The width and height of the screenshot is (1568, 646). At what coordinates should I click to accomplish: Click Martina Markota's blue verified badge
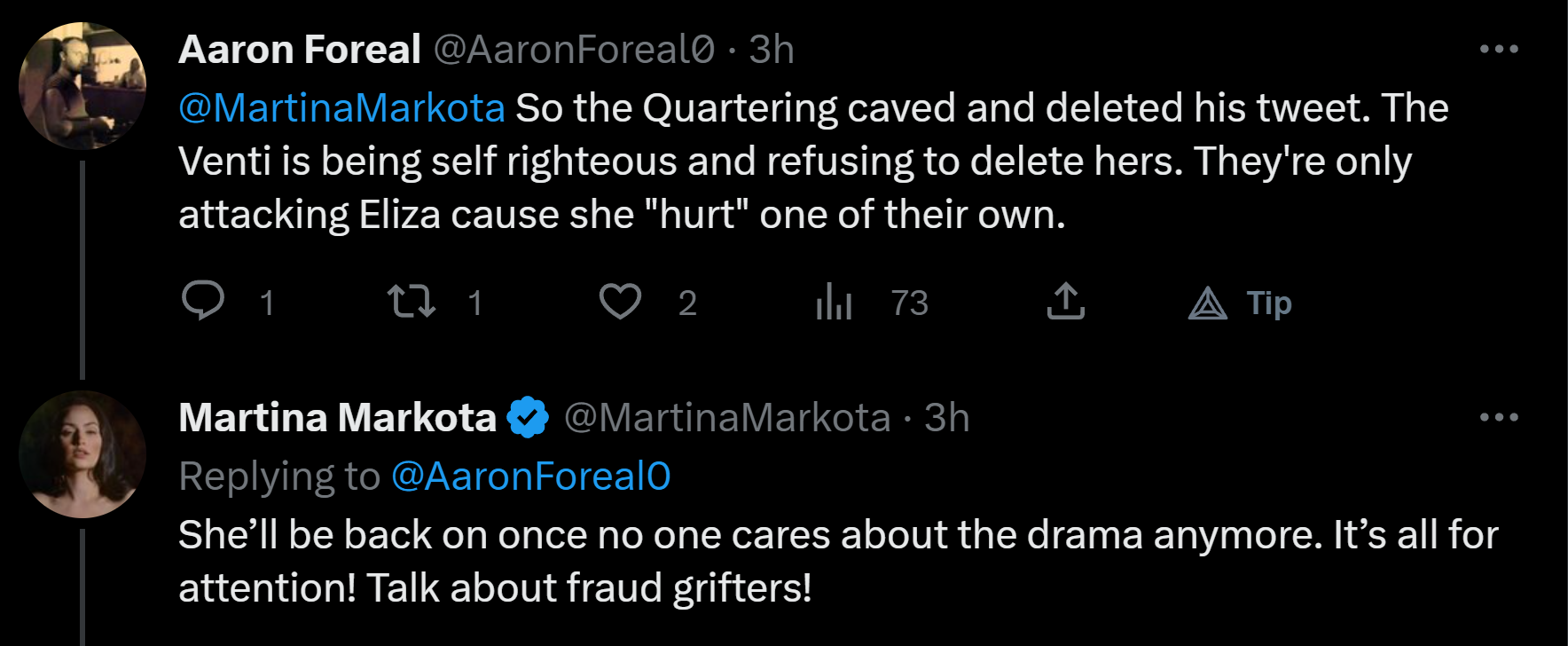529,417
